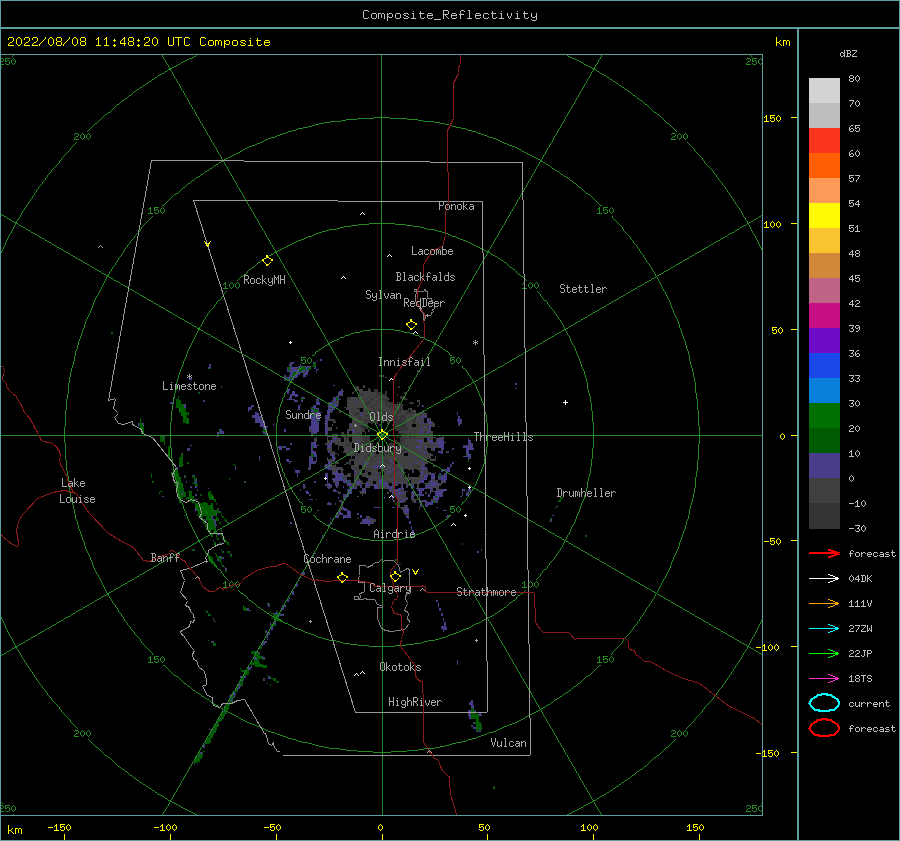Click the ThreeHills label

click(503, 437)
